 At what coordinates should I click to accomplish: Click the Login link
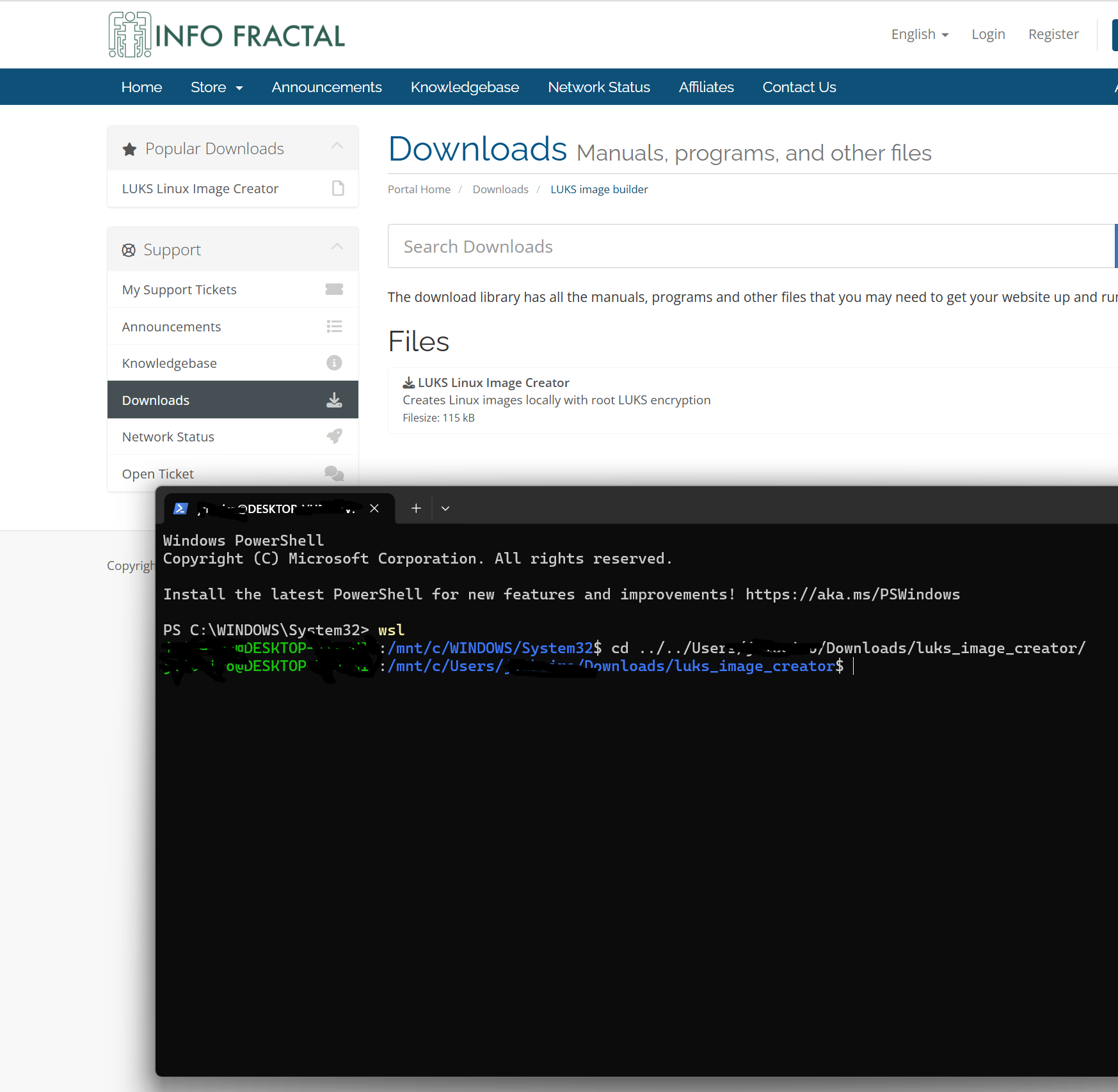(x=988, y=35)
